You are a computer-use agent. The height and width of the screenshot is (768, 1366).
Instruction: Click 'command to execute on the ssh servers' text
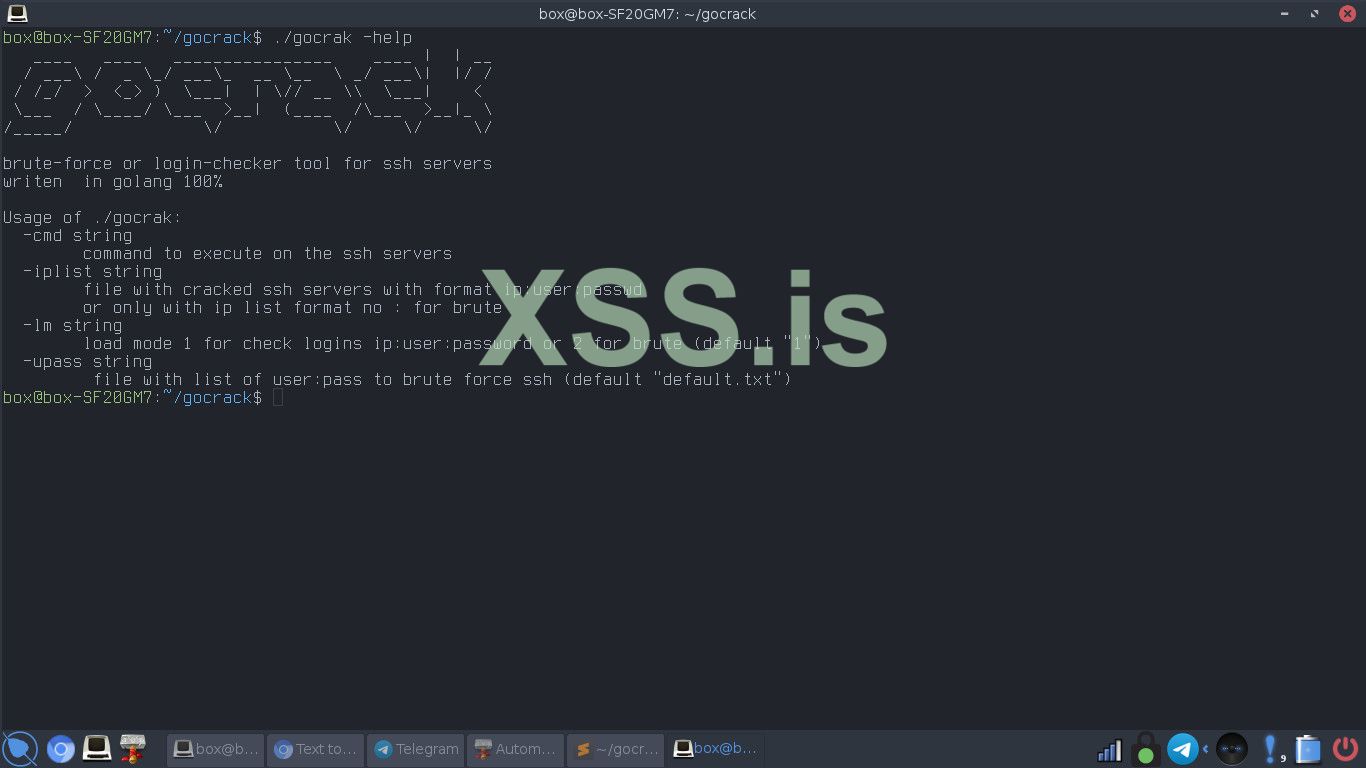click(x=267, y=254)
